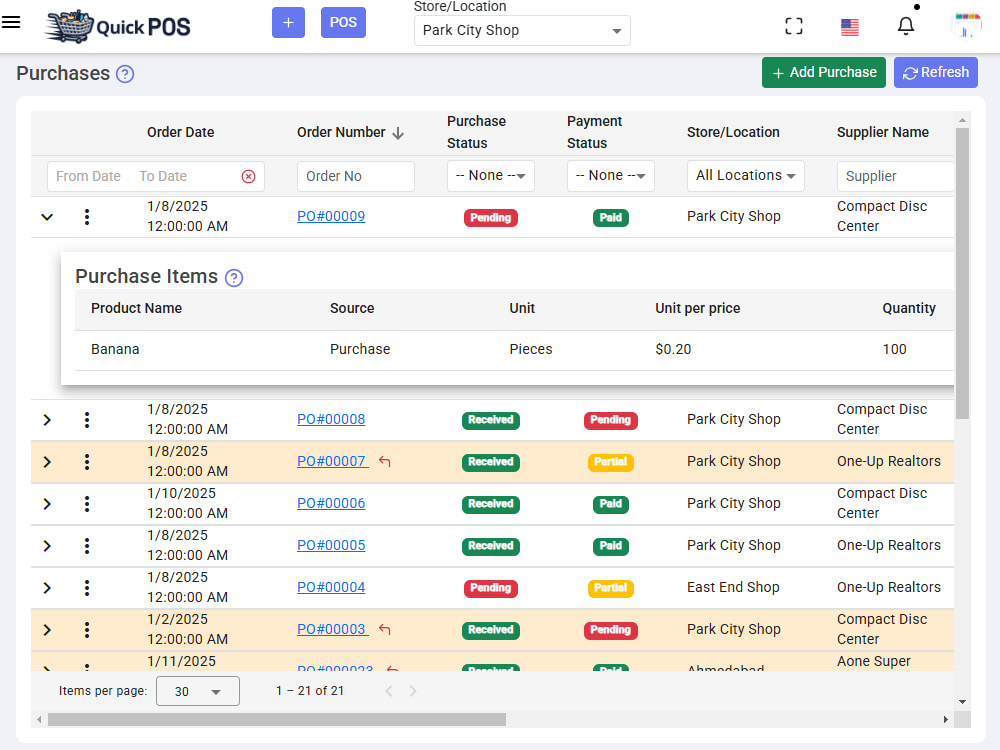Click the return arrow icon beside PO#00003
Image resolution: width=1000 pixels, height=750 pixels.
384,629
